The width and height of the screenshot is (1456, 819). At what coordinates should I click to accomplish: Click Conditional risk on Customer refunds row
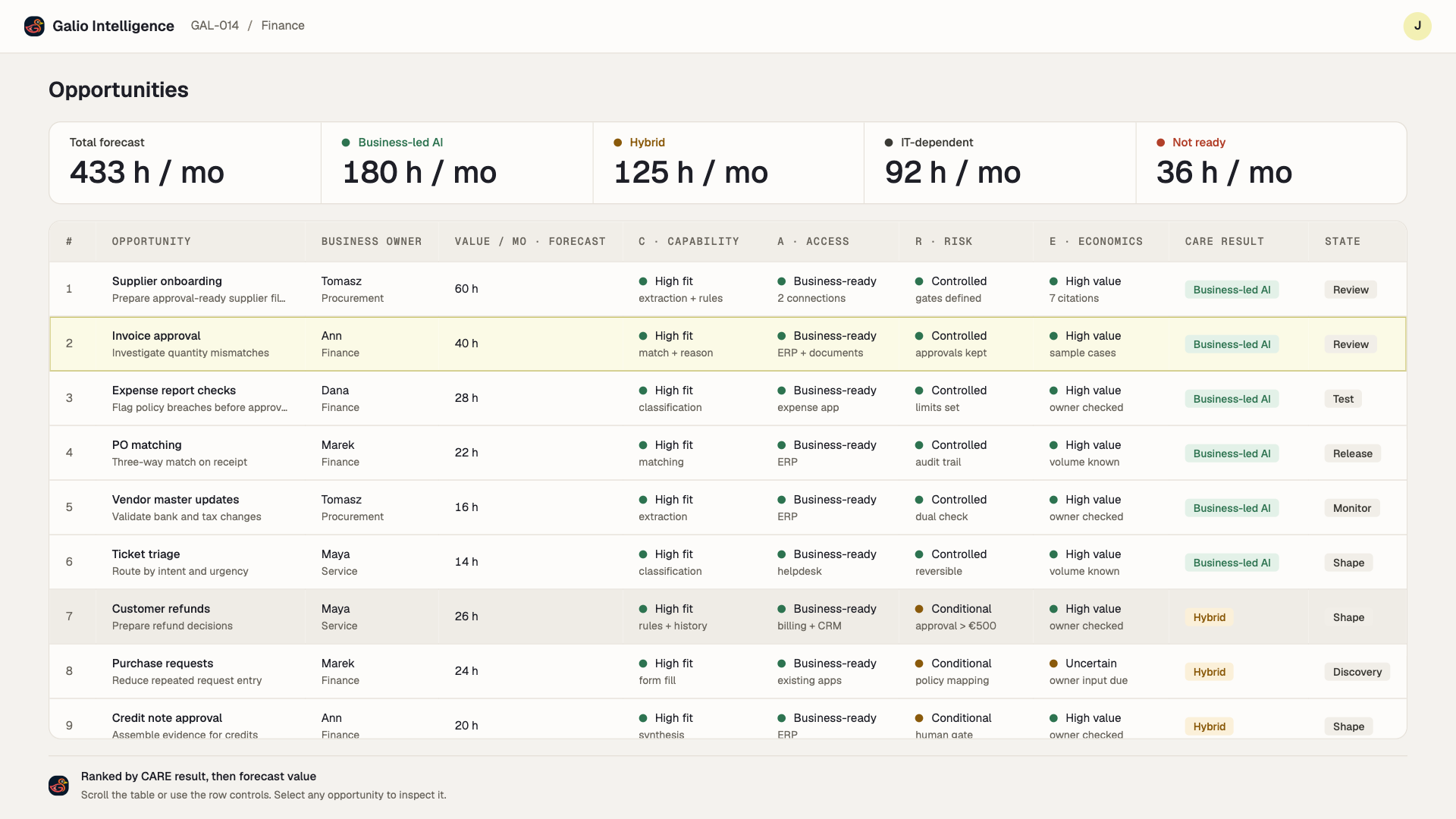pyautogui.click(x=953, y=609)
